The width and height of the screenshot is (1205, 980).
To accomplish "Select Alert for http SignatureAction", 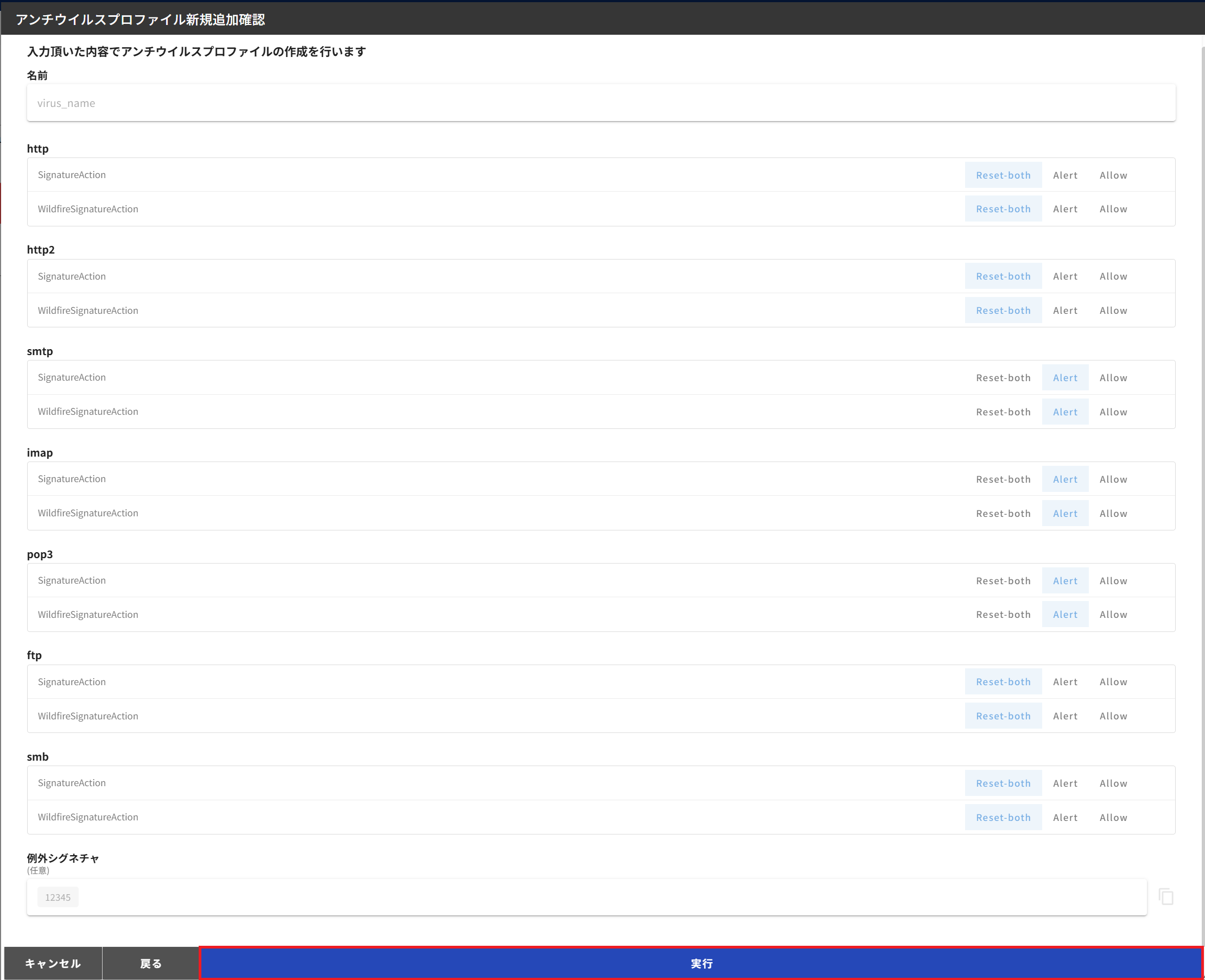I will point(1064,175).
